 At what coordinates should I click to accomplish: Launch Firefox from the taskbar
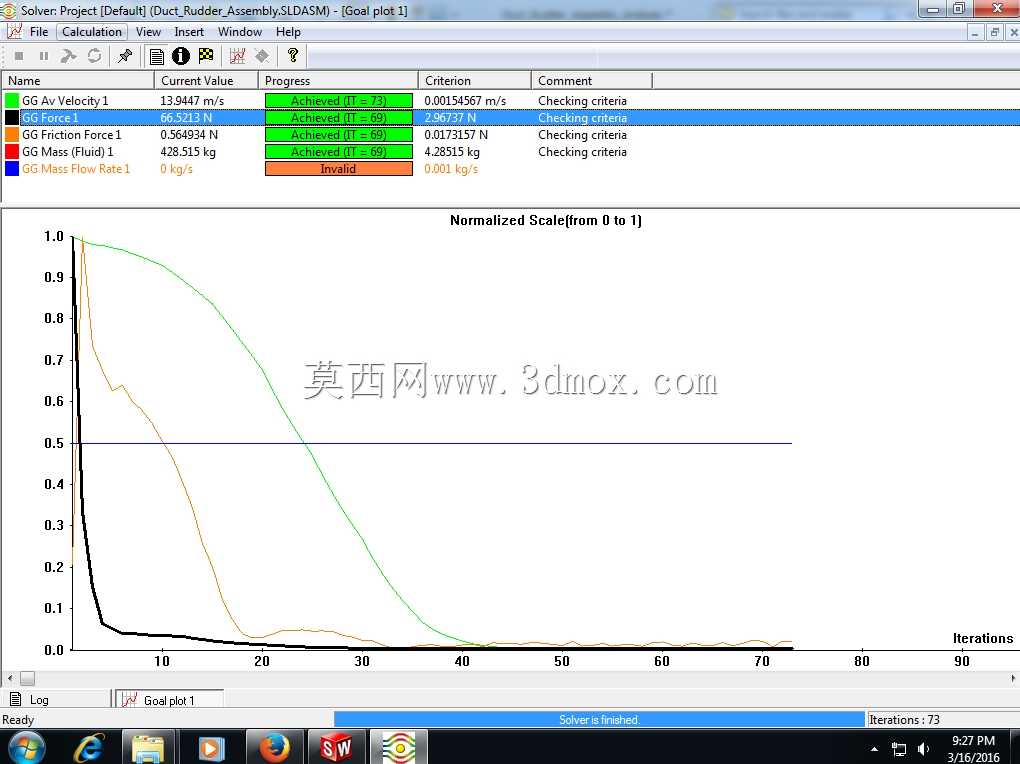(x=274, y=747)
